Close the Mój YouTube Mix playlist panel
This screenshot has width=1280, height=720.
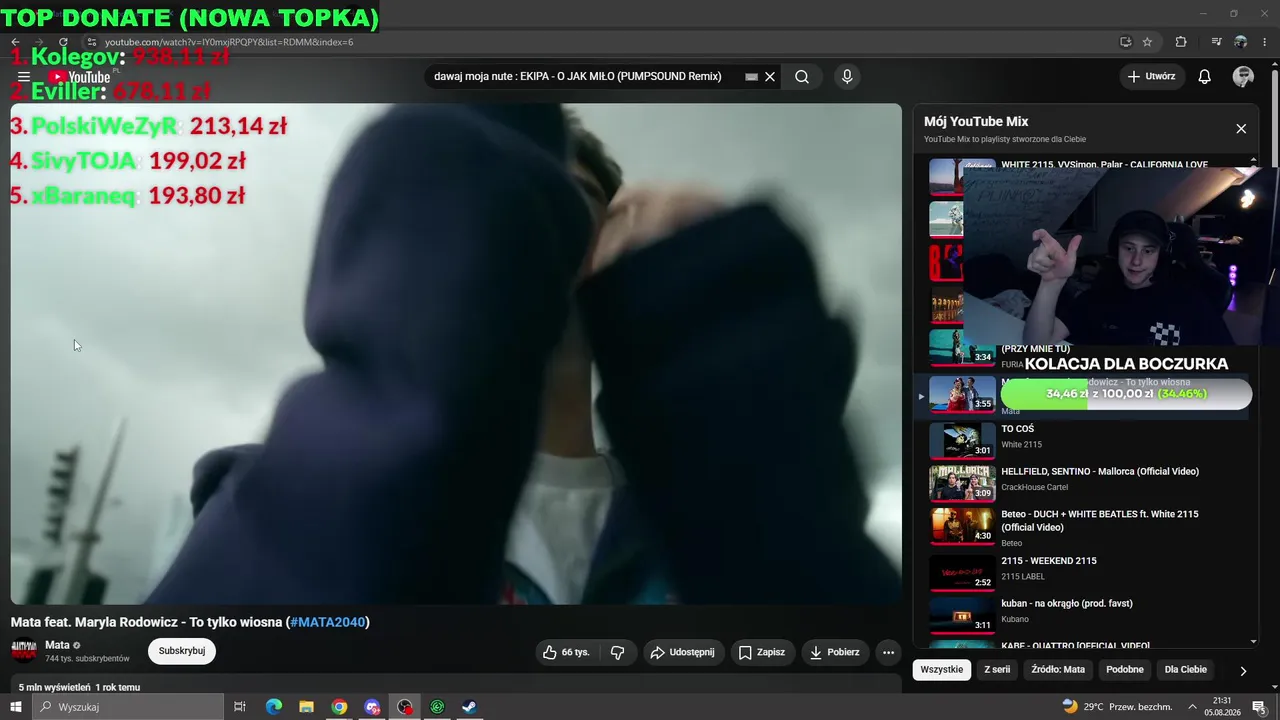pos(1241,129)
